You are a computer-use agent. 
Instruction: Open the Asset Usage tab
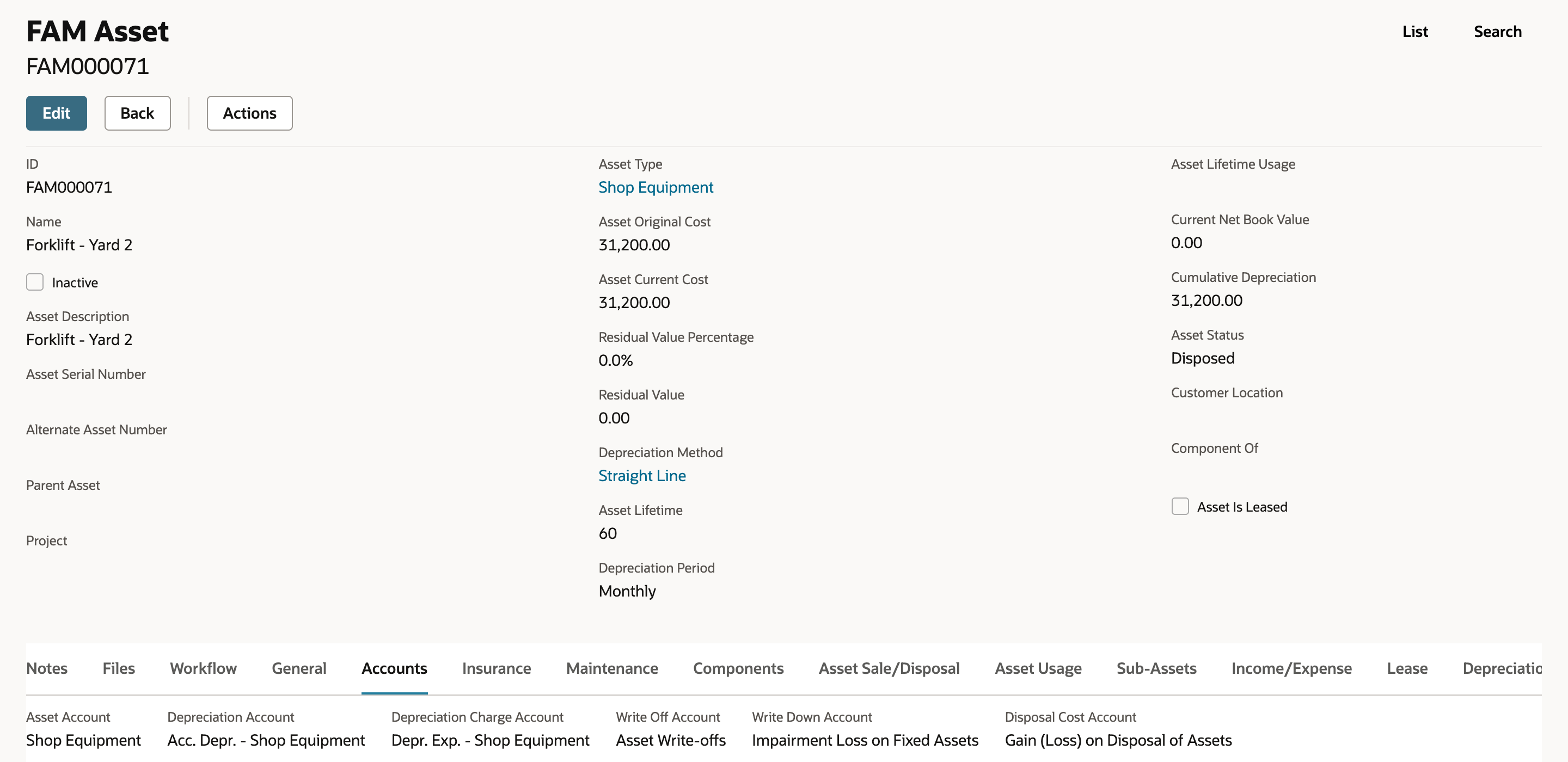(x=1038, y=668)
